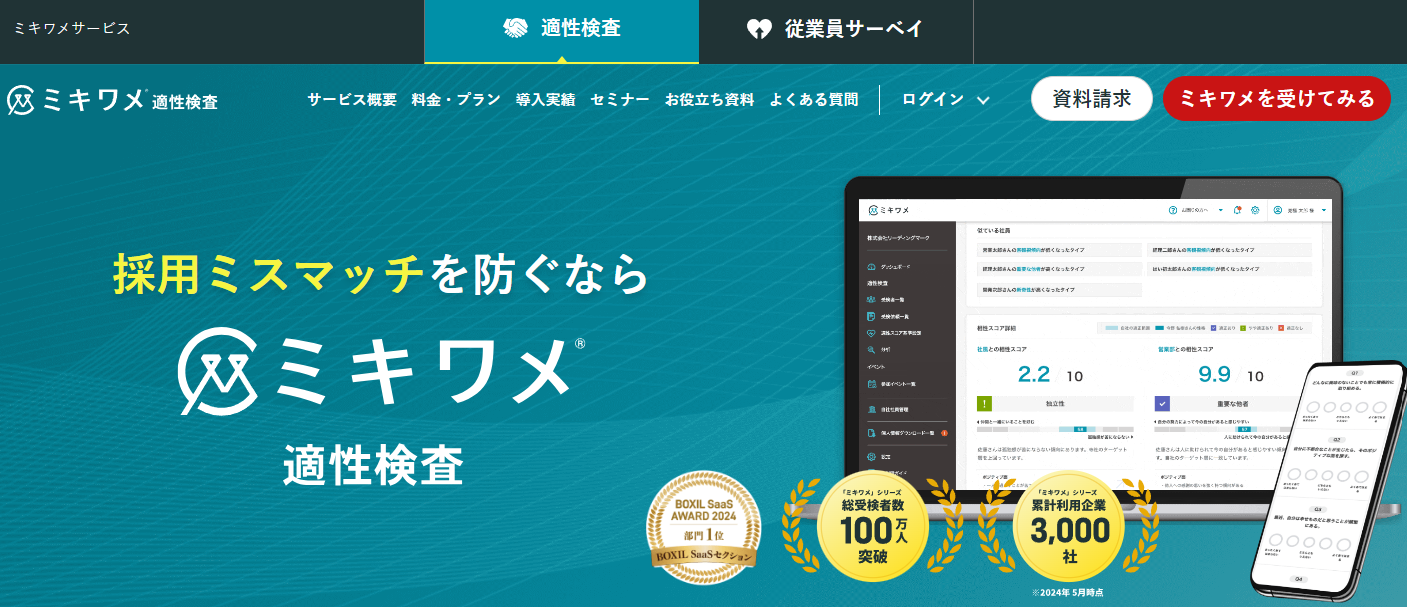The width and height of the screenshot is (1407, 607).
Task: Click the bell notification icon in laptop mockup
Action: coord(1237,210)
